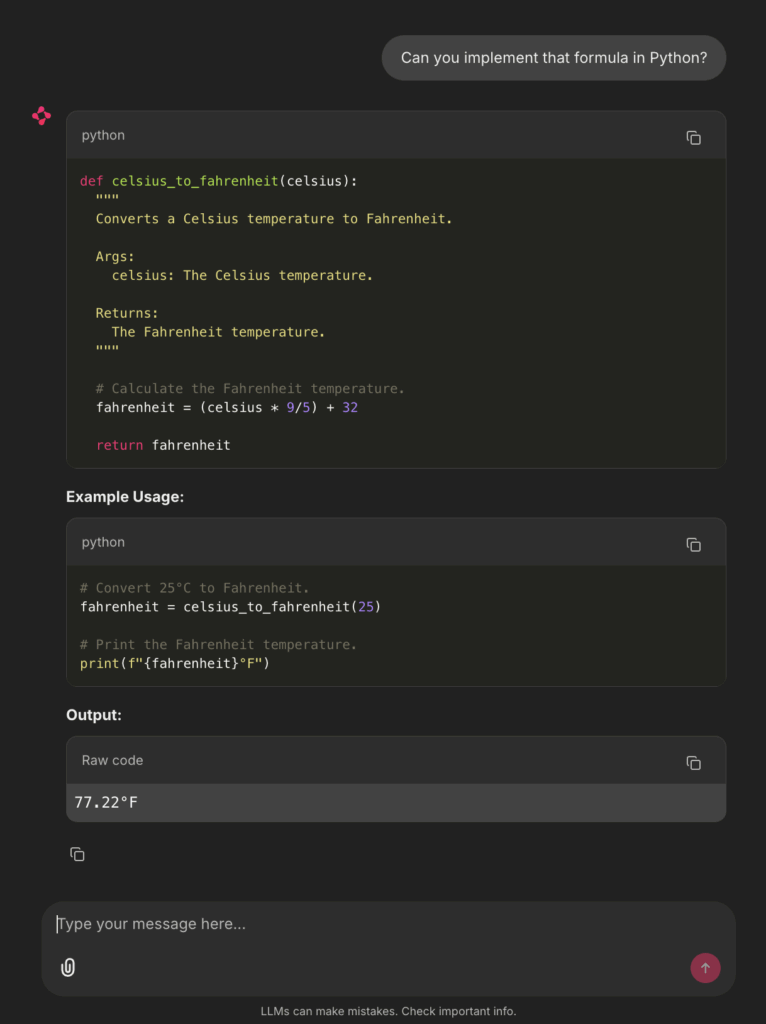Copy the entire assistant response

pyautogui.click(x=77, y=854)
